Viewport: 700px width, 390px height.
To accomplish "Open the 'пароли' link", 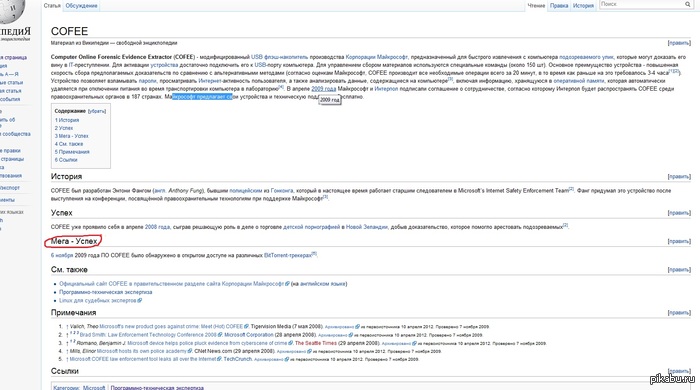I will pos(148,81).
